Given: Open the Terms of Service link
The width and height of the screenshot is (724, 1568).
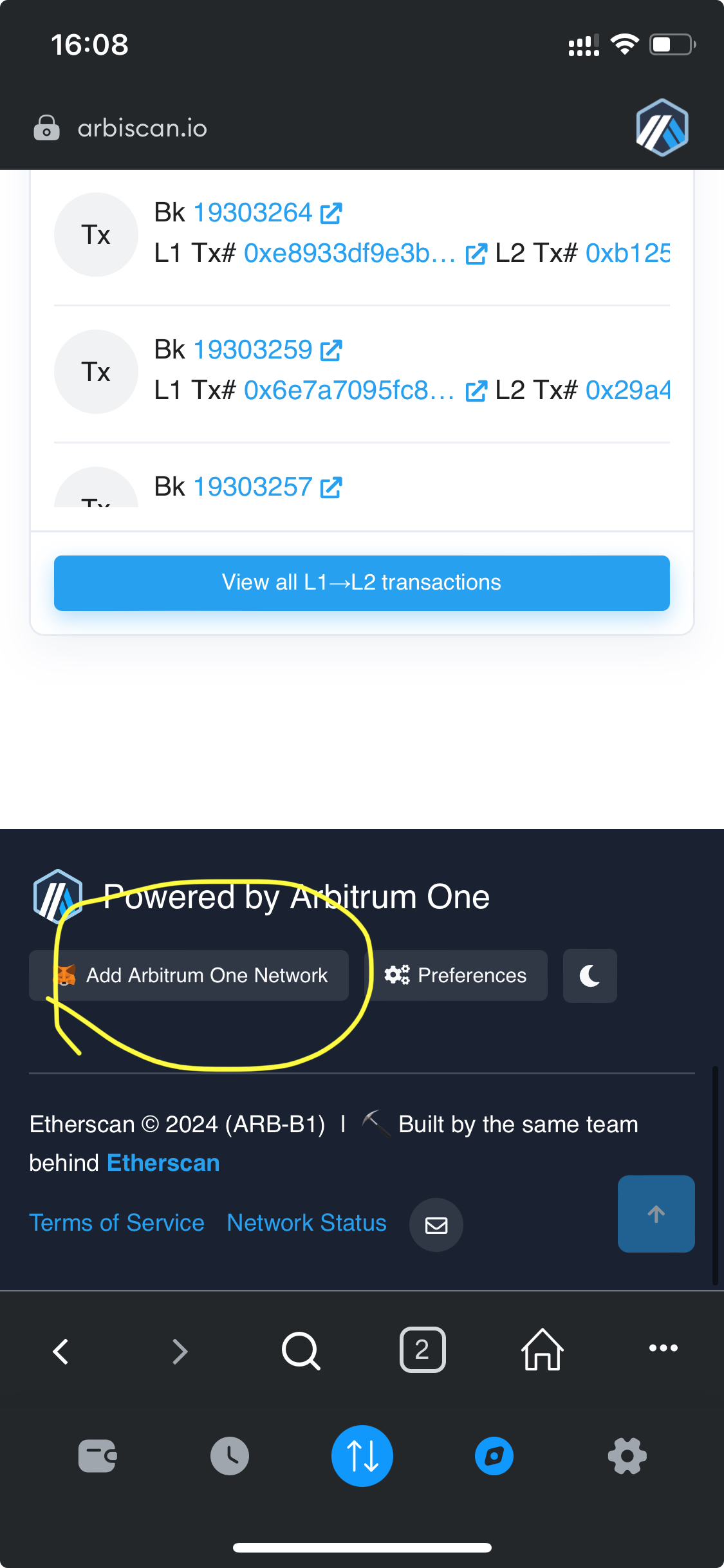Looking at the screenshot, I should point(116,1223).
